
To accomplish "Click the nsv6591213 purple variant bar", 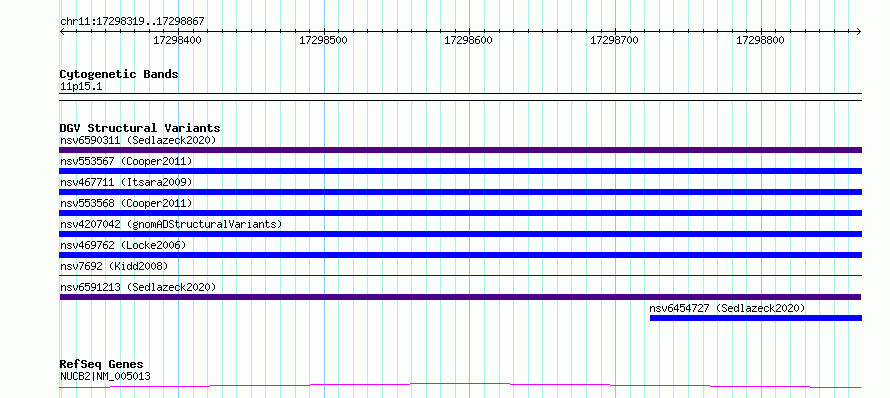I will point(460,297).
